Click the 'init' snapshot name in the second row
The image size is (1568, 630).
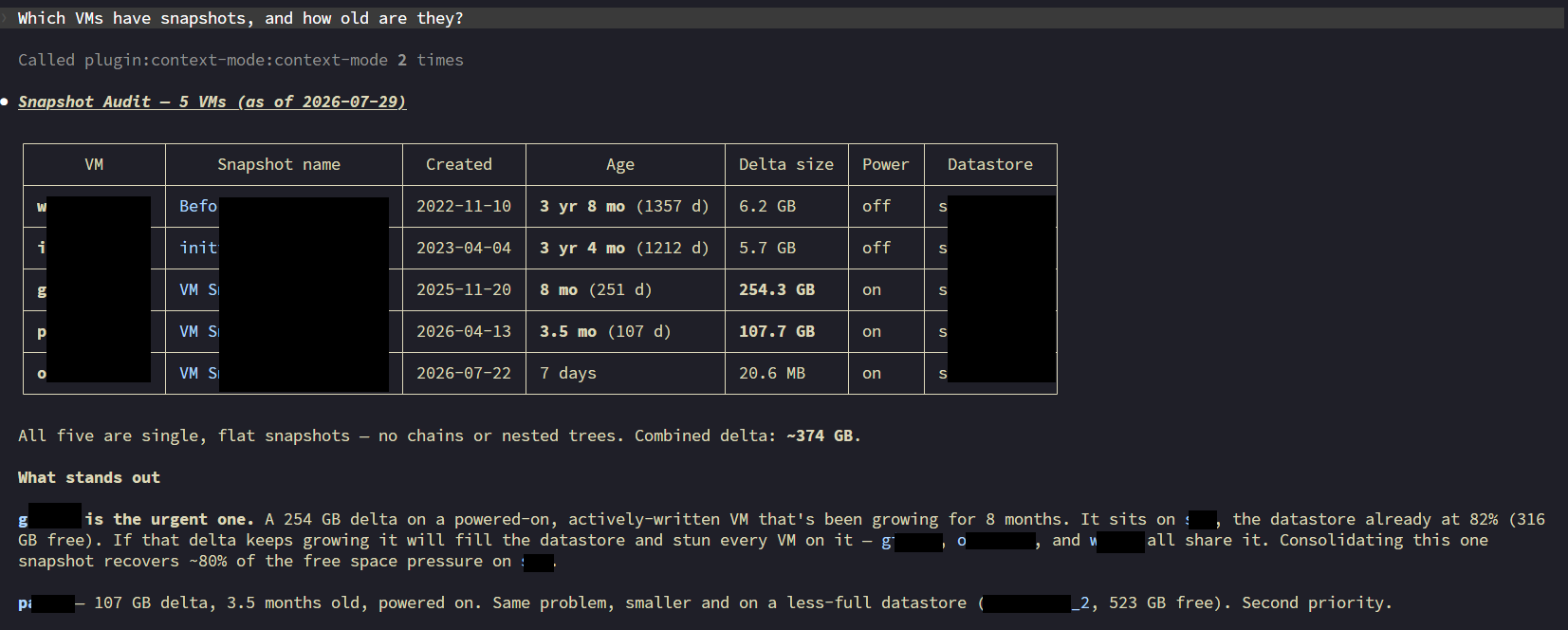(198, 248)
